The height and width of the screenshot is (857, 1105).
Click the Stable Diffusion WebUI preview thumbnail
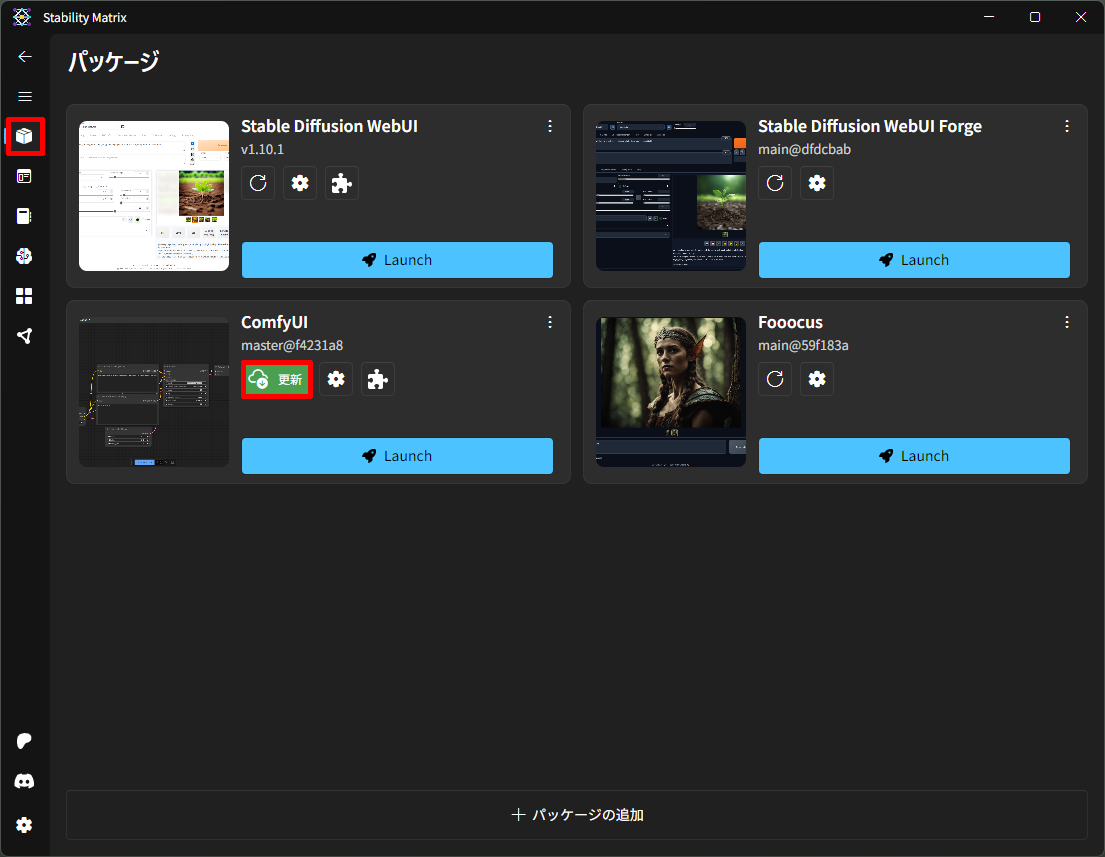[x=154, y=196]
